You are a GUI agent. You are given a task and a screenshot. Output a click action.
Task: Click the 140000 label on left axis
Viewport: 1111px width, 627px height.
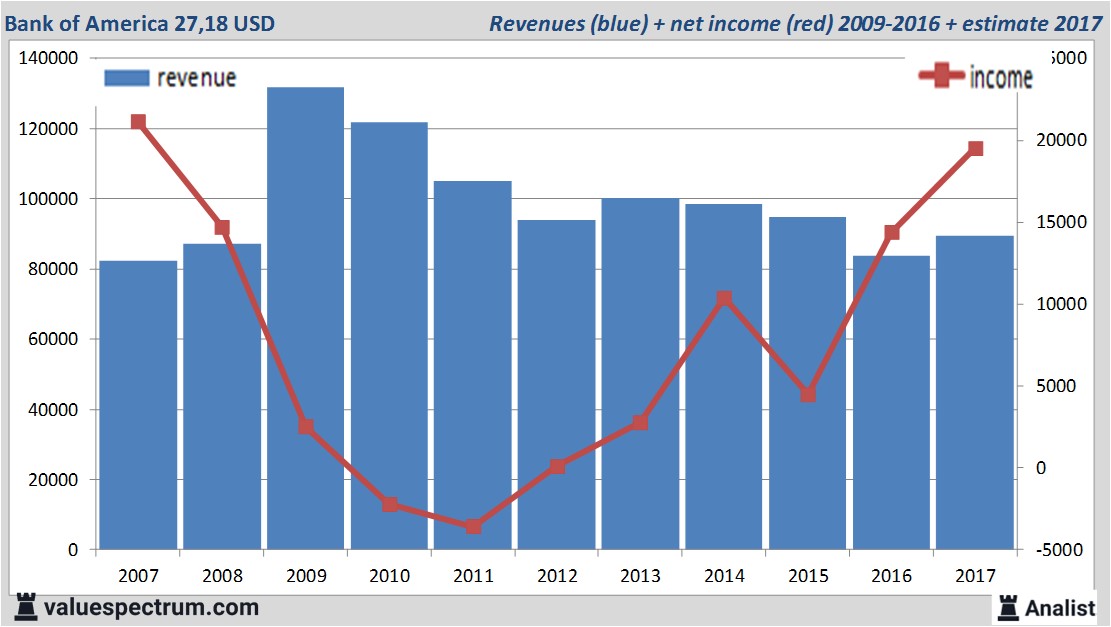(49, 59)
